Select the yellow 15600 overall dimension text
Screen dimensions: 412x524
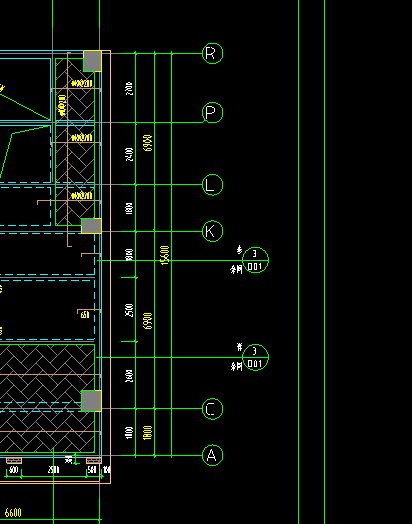(x=165, y=256)
